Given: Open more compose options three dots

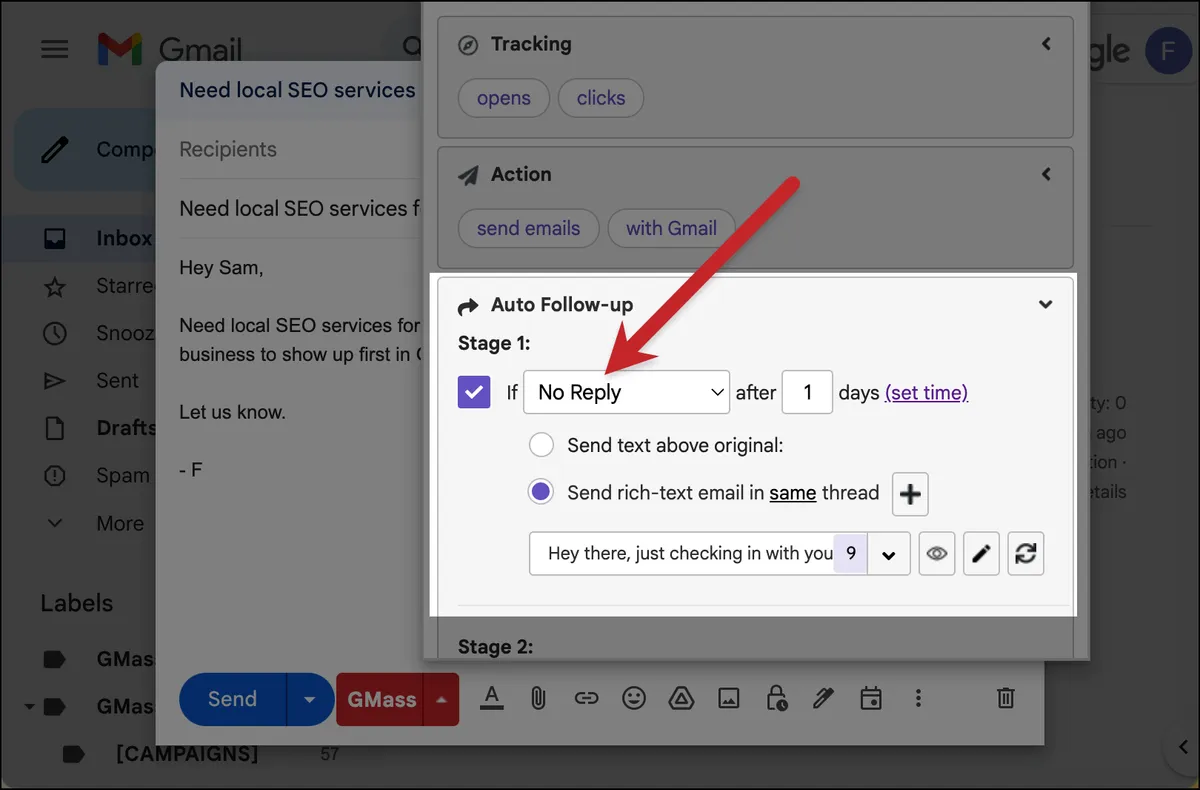Looking at the screenshot, I should (x=918, y=698).
